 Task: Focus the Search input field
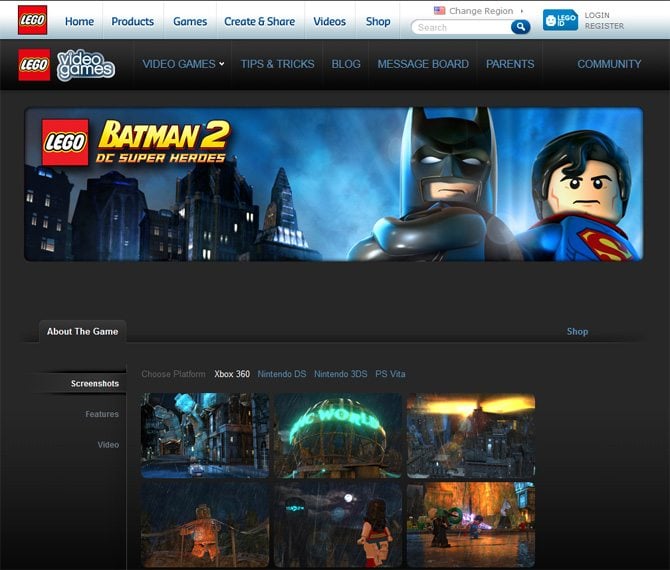pos(460,27)
